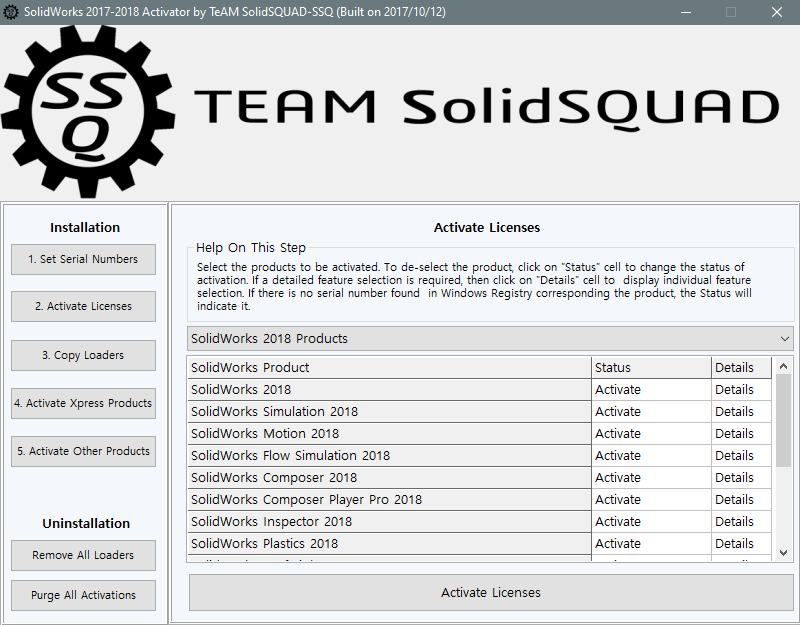Click the 'SolidWorks Product' column header

click(x=389, y=367)
